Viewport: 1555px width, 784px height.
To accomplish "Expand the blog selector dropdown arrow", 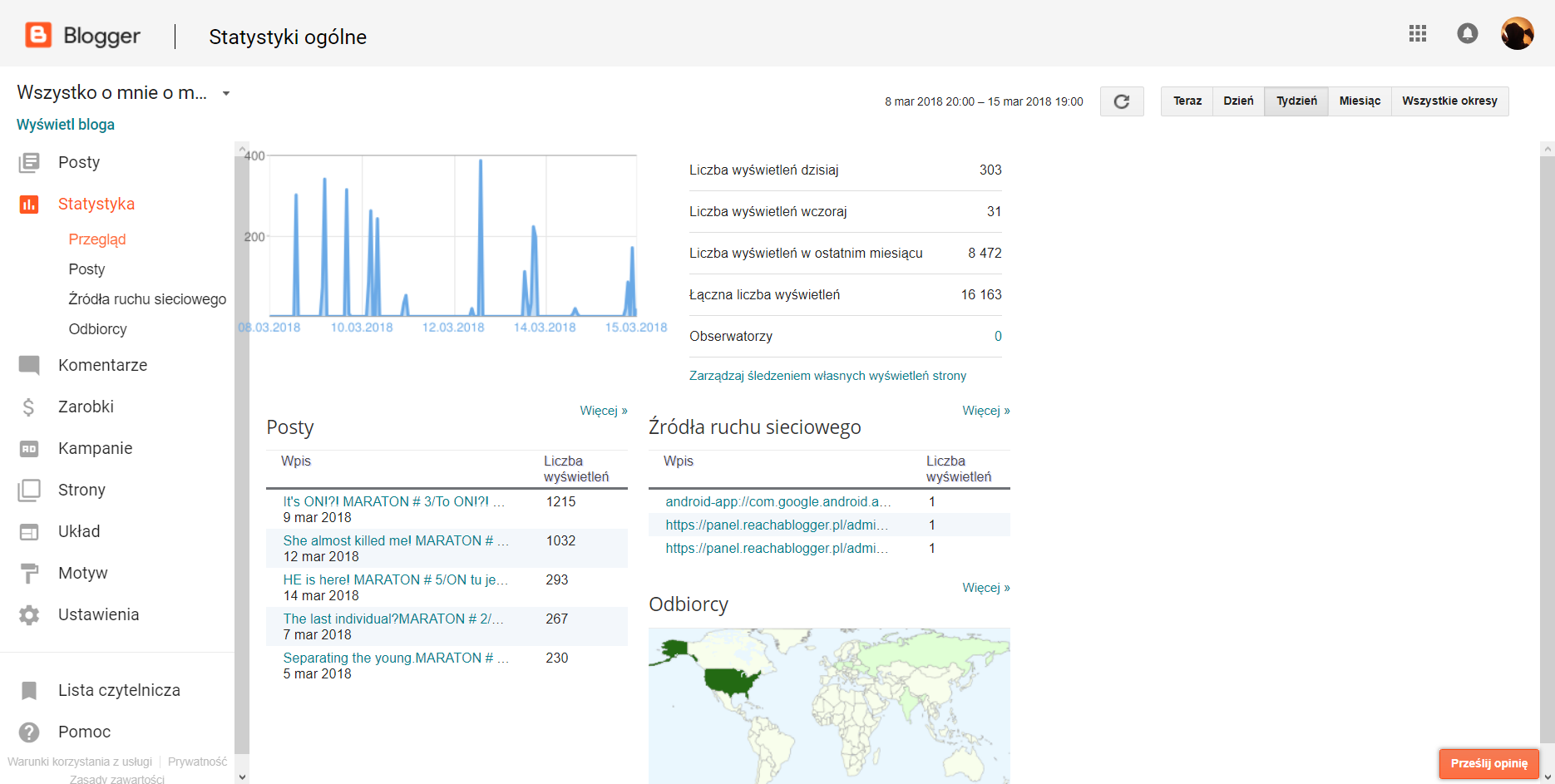I will pos(225,93).
